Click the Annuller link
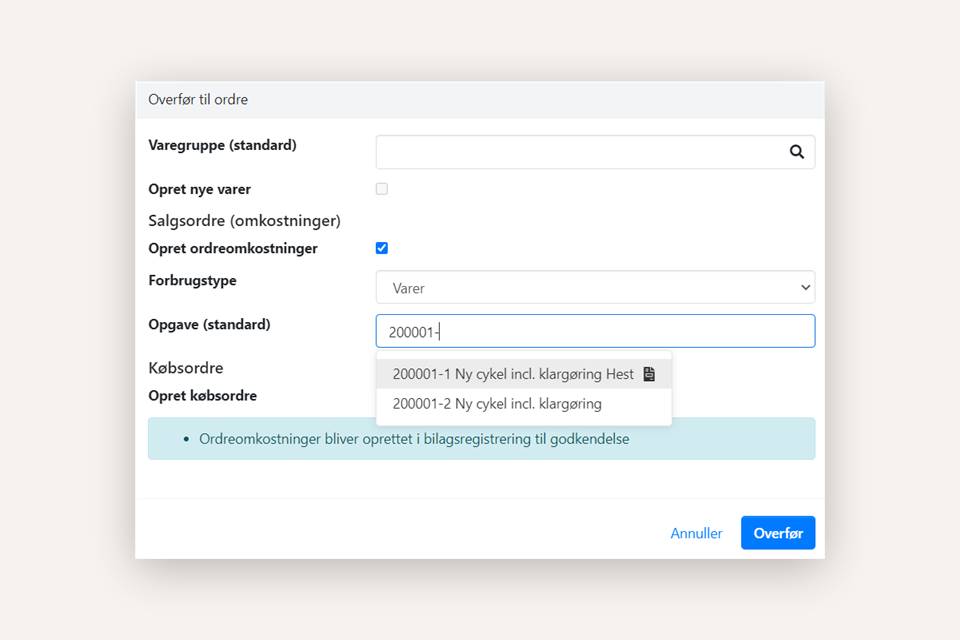The image size is (960, 640). pyautogui.click(x=696, y=533)
